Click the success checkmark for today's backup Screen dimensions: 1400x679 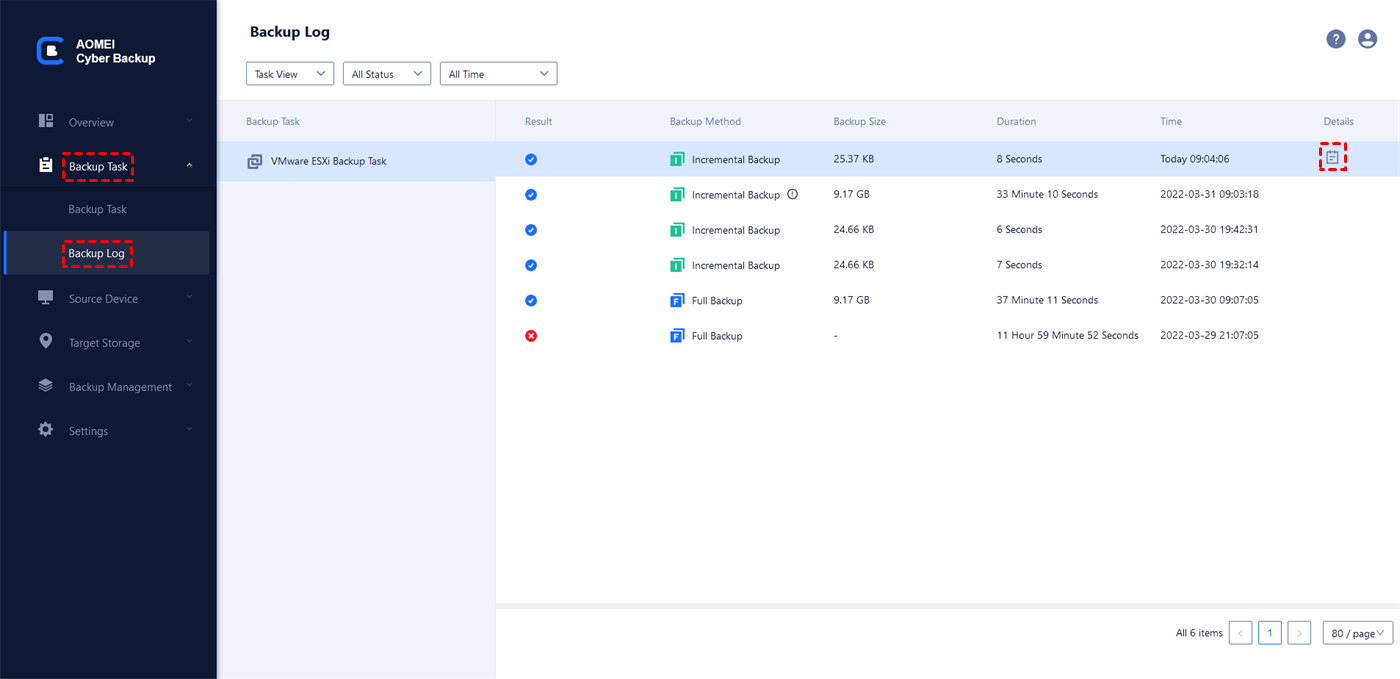531,159
